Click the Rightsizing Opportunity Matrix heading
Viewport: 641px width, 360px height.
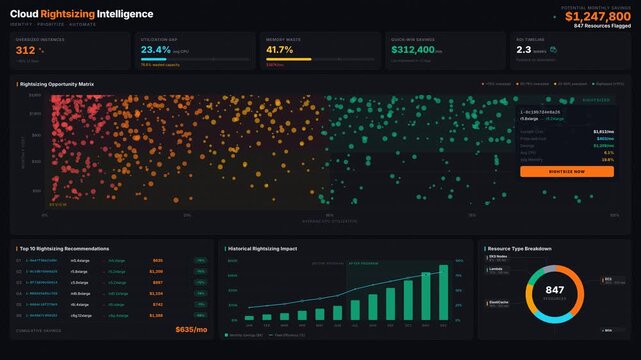[57, 84]
